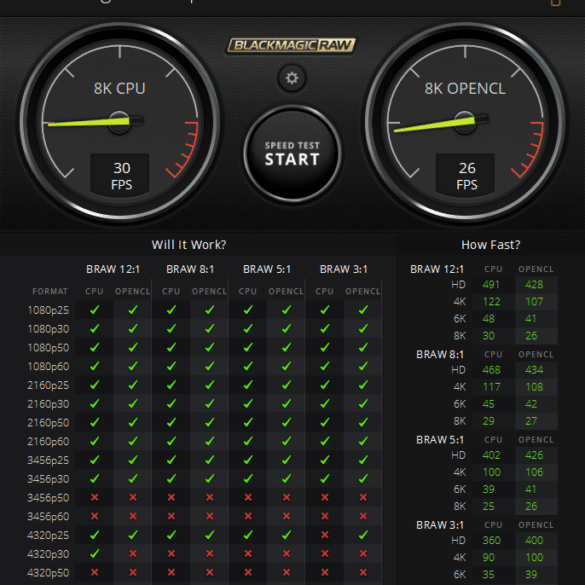Click the 90 value for BRAW 3:1 4K CPU

488,557
